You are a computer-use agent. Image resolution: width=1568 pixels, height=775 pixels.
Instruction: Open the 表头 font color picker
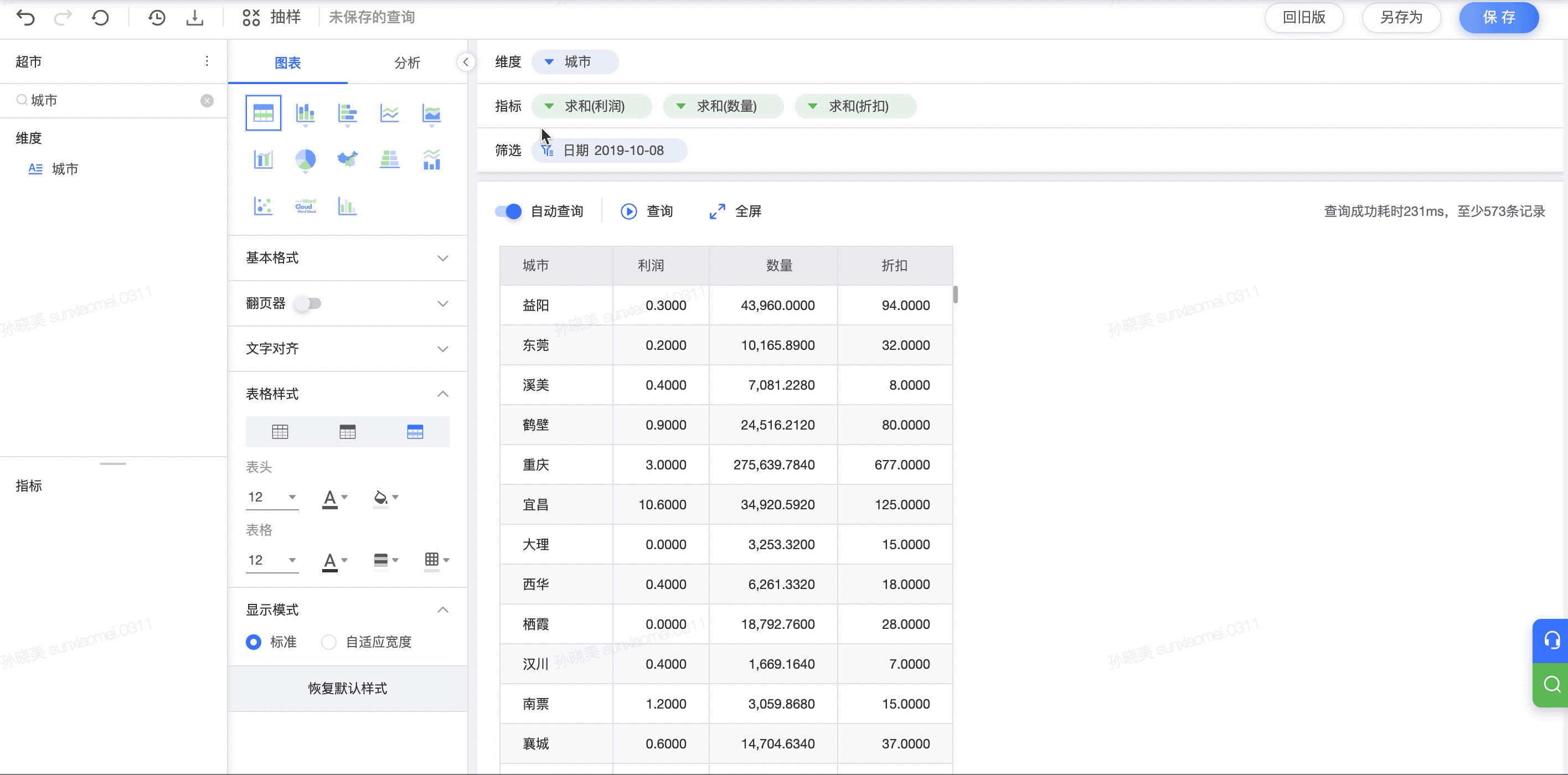point(335,499)
